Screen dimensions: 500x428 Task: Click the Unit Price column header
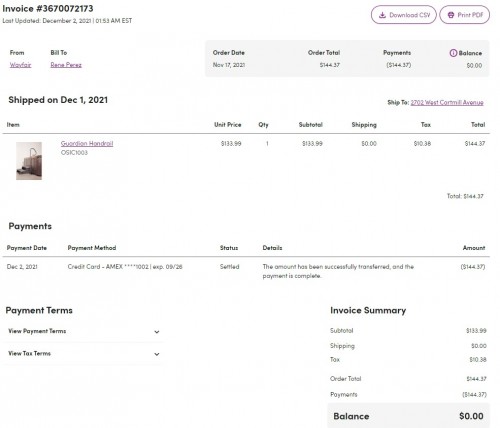click(228, 125)
